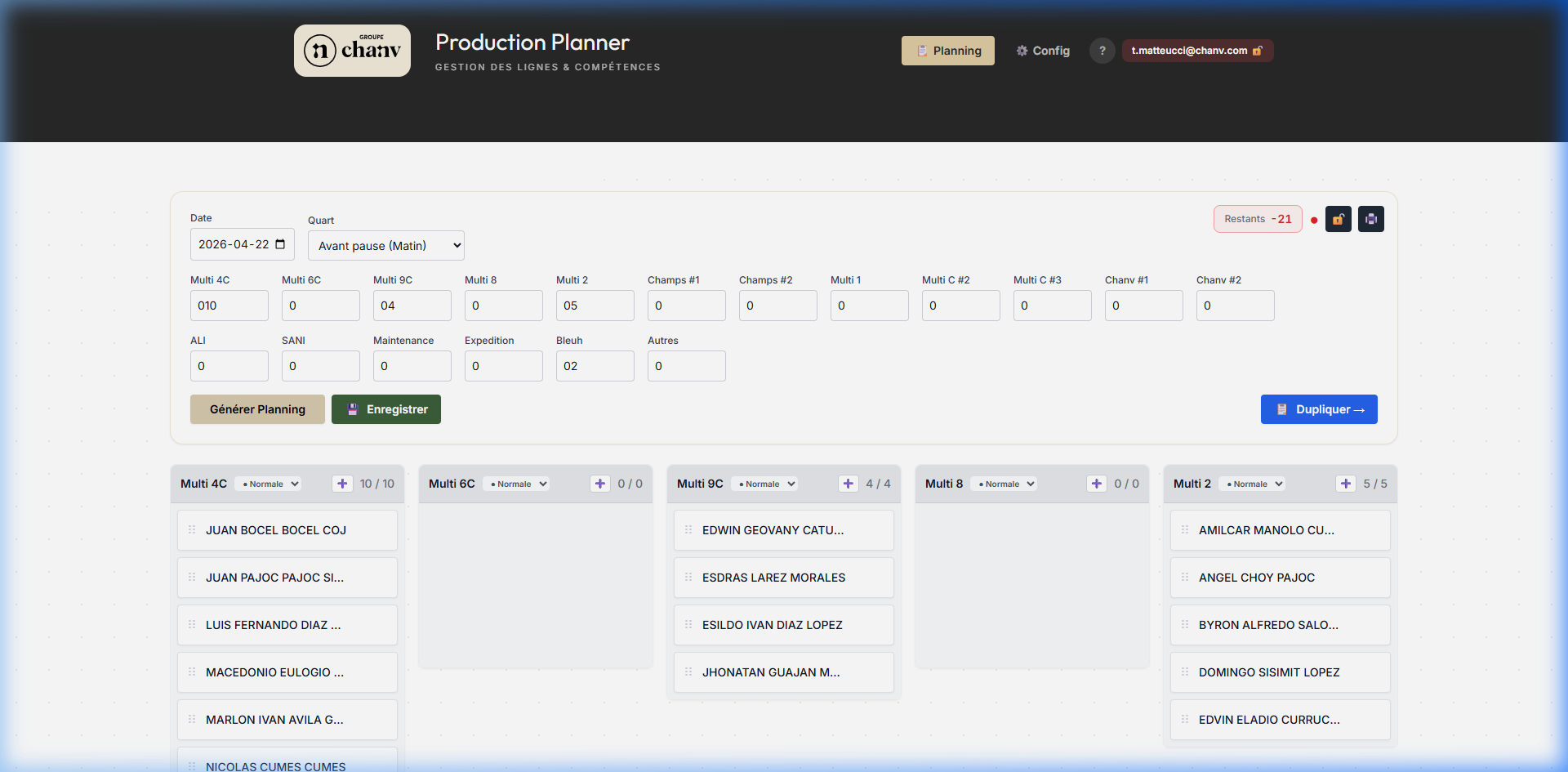Click the plus icon on Multi 9C
Viewport: 1568px width, 772px height.
pos(849,484)
